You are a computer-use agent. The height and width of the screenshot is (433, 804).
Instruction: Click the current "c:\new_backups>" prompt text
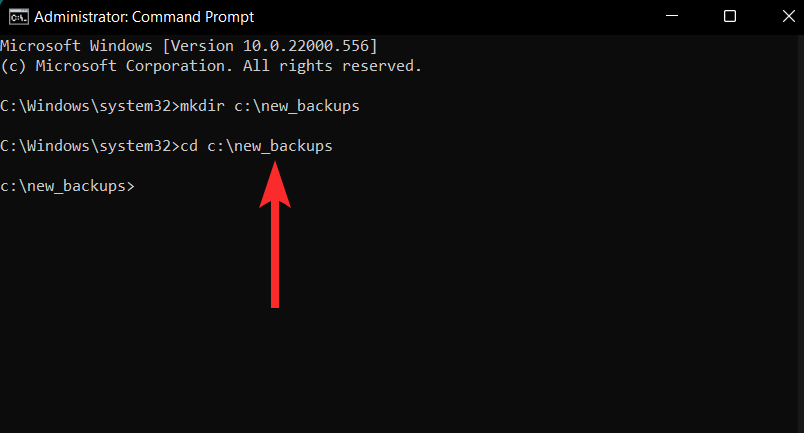click(66, 186)
